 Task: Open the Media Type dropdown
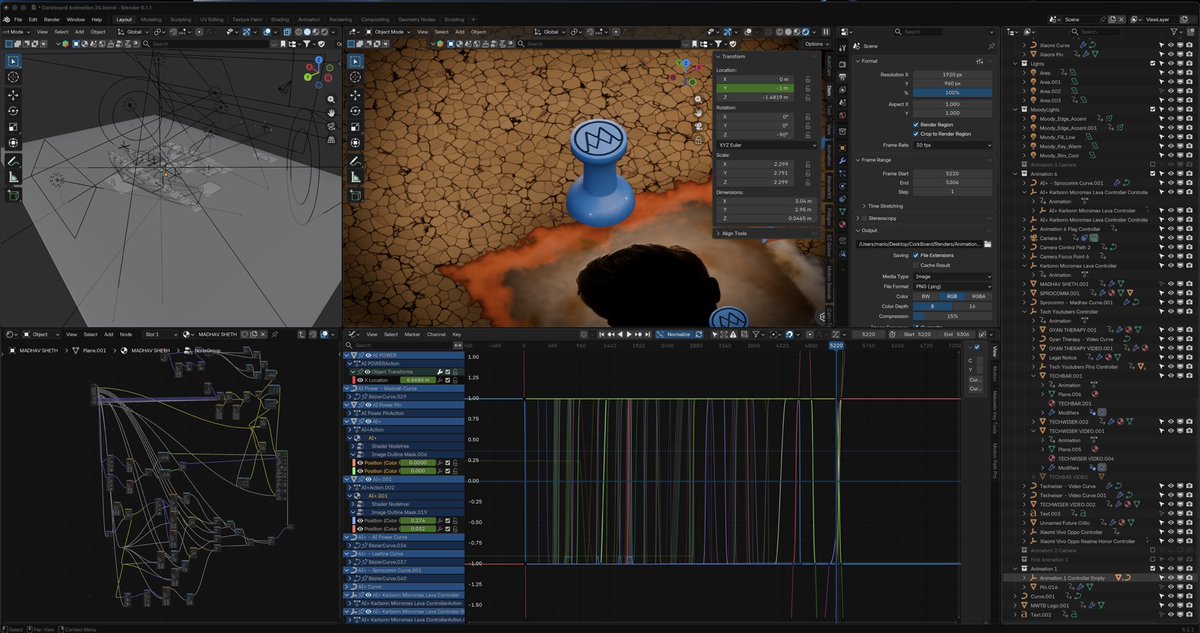coord(953,276)
